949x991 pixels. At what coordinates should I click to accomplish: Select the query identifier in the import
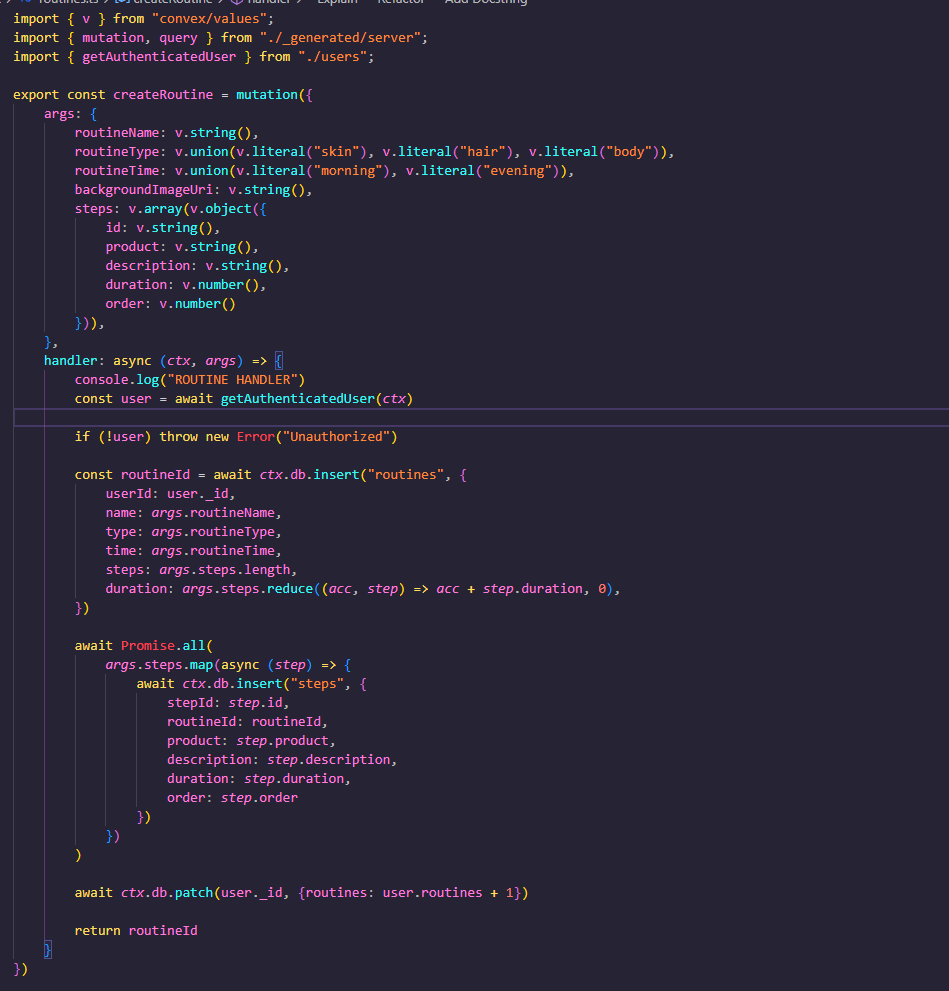click(178, 38)
